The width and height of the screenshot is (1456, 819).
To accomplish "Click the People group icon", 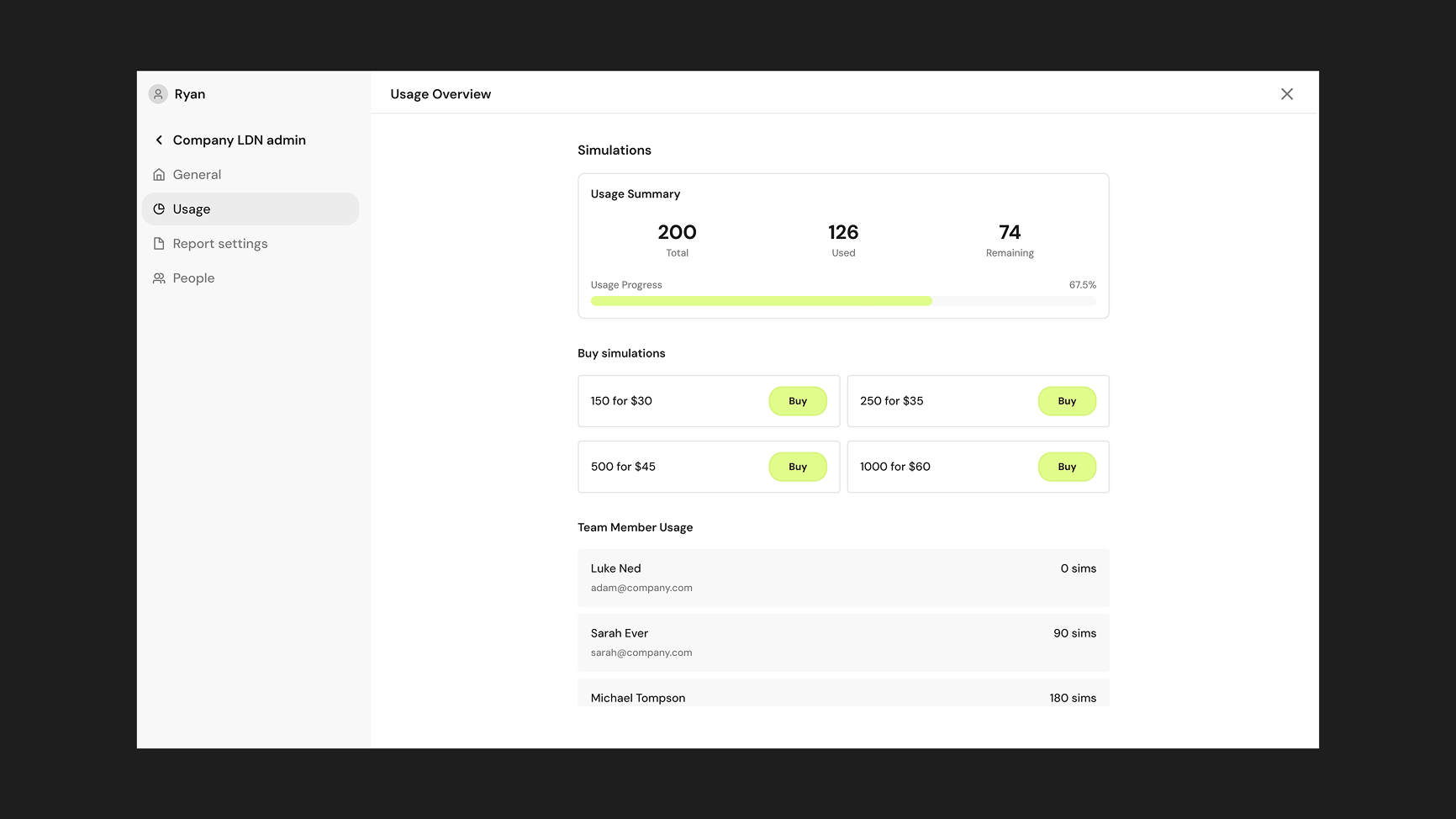I will tap(159, 278).
